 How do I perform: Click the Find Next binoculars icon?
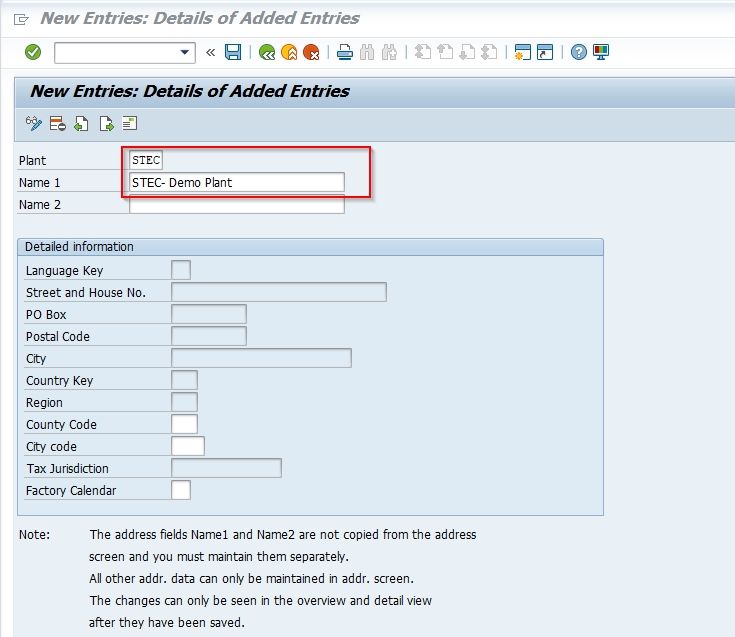tap(389, 52)
